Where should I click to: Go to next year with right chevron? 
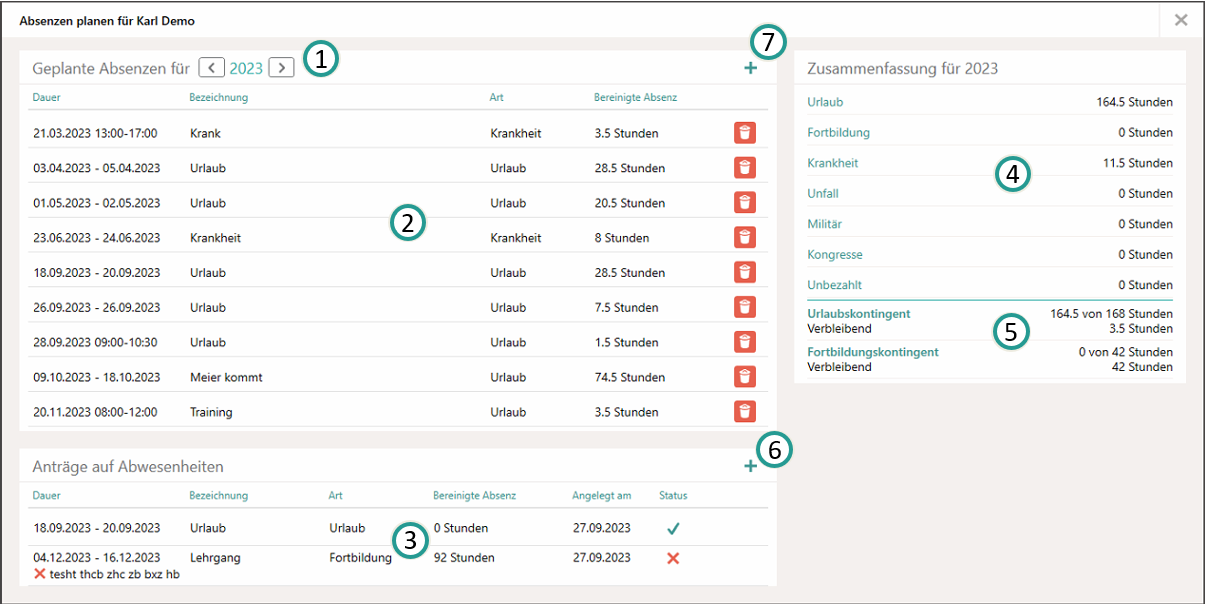[282, 68]
